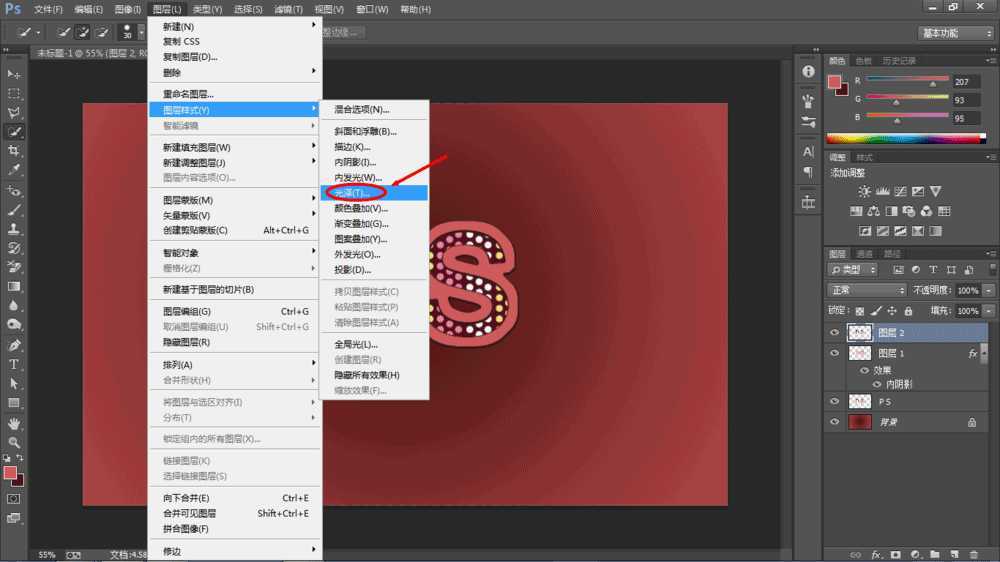Click 投影(D)... in the submenu
1000x562 pixels.
point(352,270)
